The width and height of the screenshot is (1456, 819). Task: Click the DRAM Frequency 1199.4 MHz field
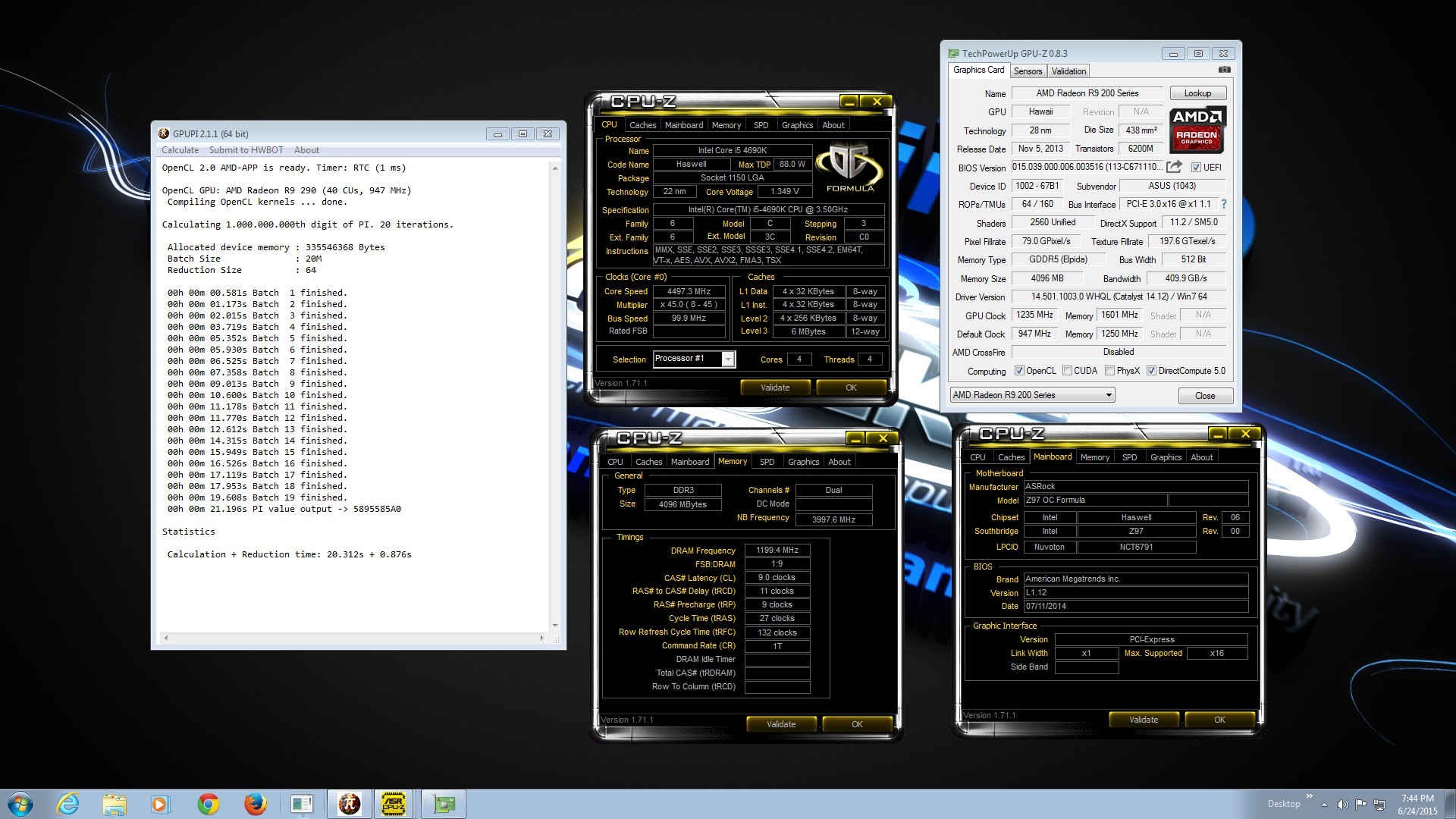[777, 550]
